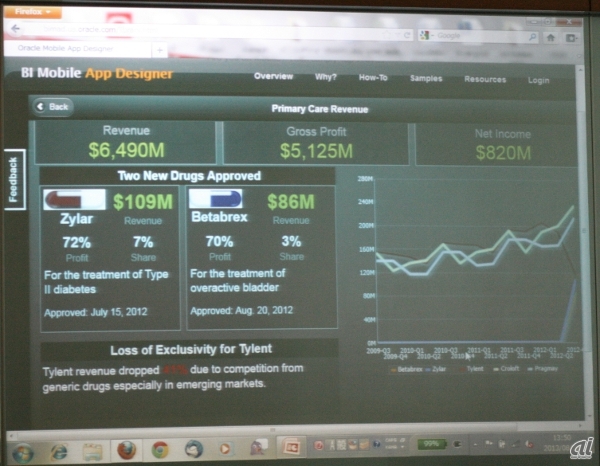Click 'Primary Care Revenue' page title
600x466 pixels.
320,109
